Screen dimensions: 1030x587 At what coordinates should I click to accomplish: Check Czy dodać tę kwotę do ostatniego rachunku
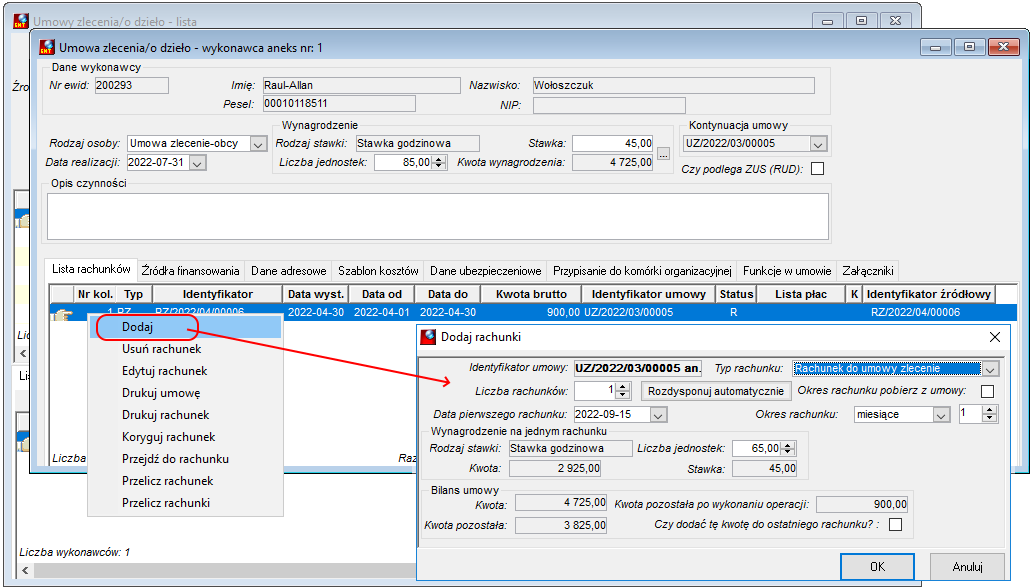pyautogui.click(x=895, y=525)
